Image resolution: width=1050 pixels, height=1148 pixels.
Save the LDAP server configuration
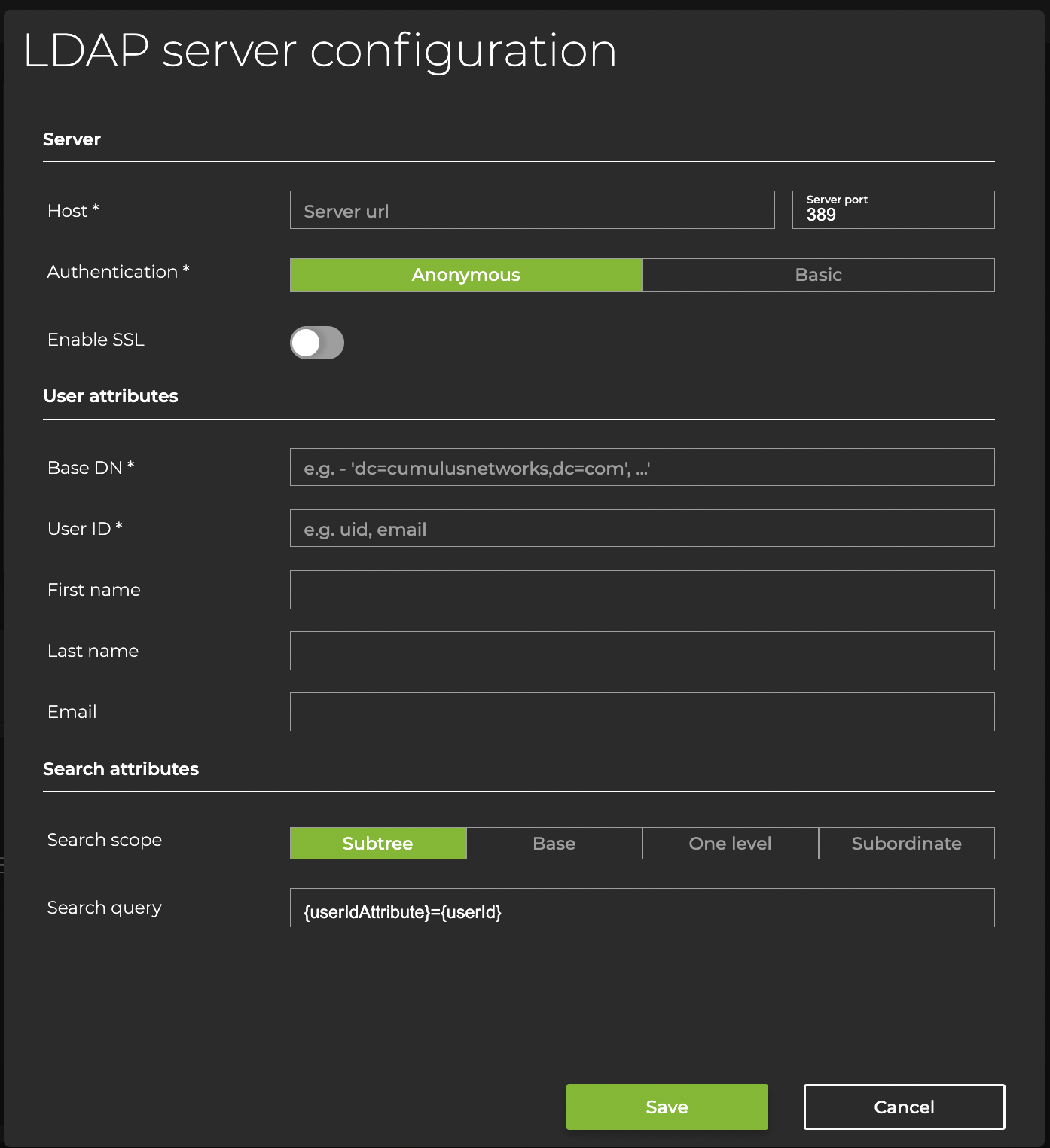point(667,1107)
